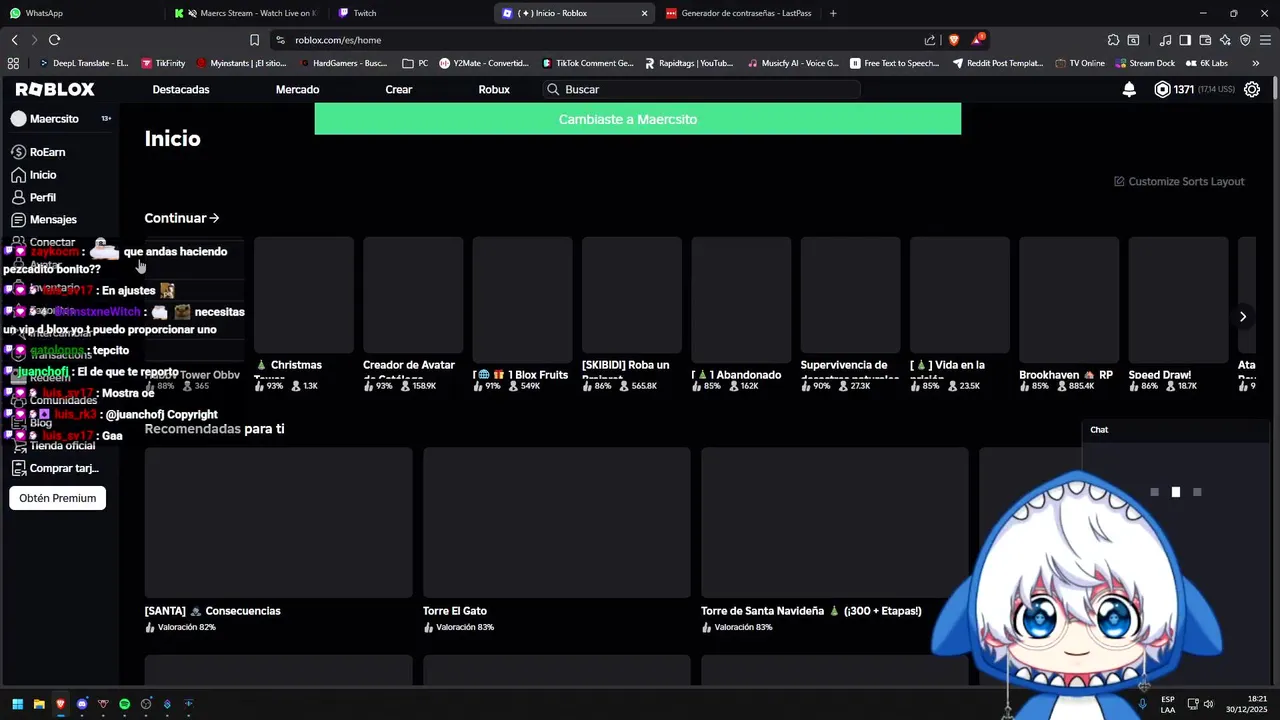Open Creador de Avatar thumbnail
The width and height of the screenshot is (1280, 720).
pos(413,295)
